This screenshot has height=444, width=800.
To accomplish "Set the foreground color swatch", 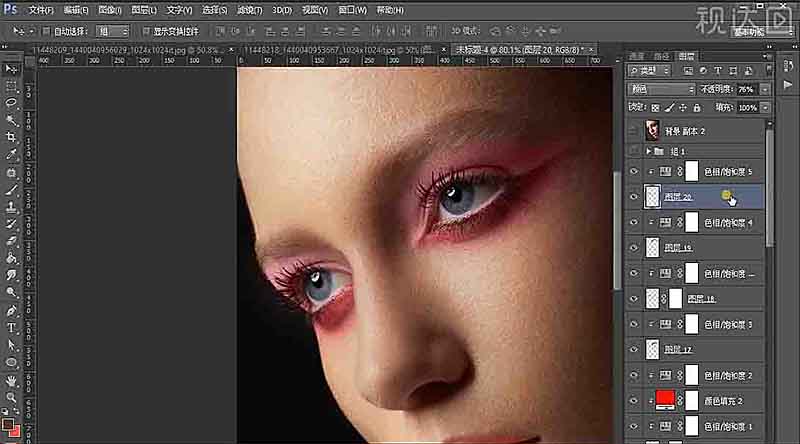I will coord(8,425).
